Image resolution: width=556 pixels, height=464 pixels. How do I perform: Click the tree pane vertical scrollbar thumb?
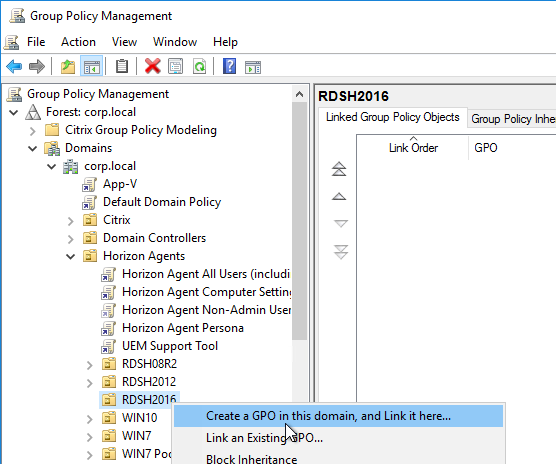[300, 221]
